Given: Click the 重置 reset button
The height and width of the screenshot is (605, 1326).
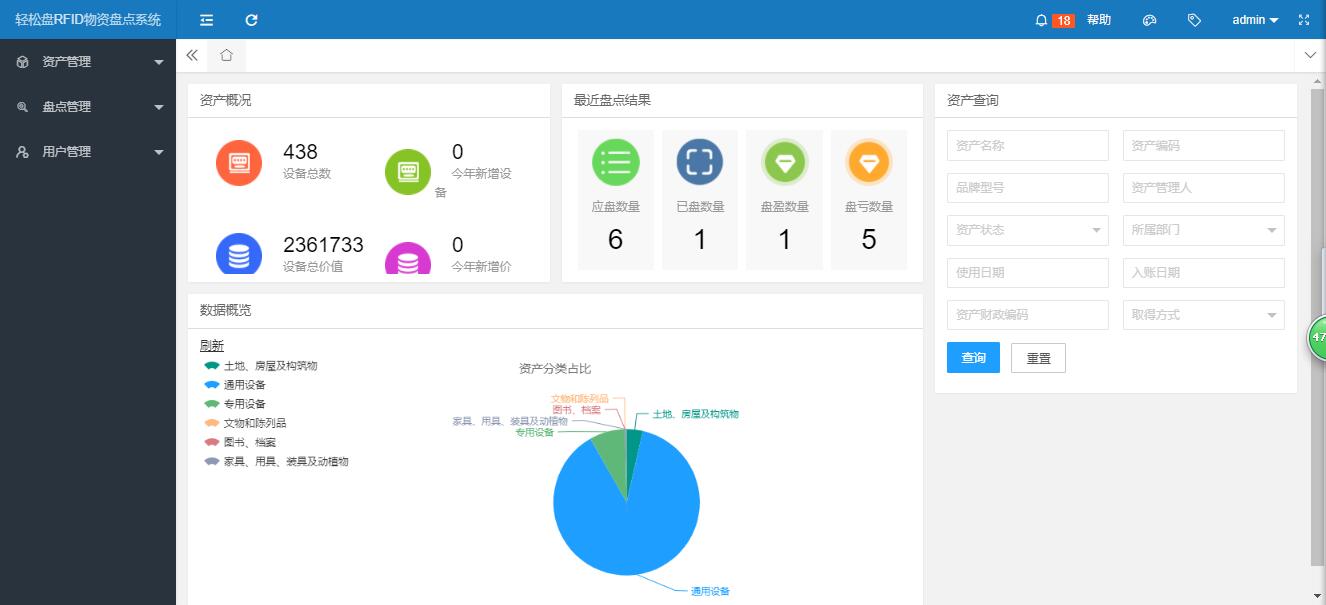Looking at the screenshot, I should (x=1038, y=358).
